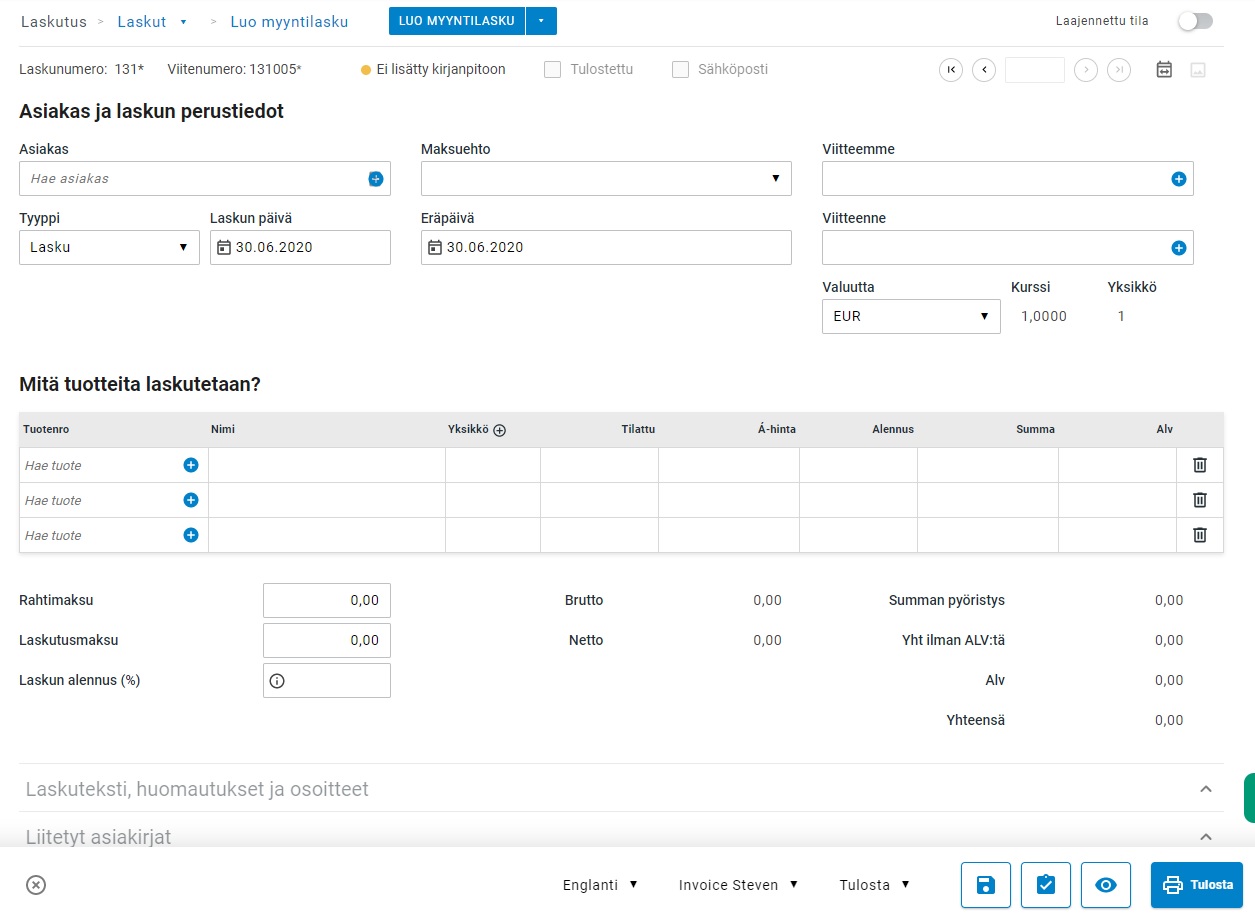The height and width of the screenshot is (913, 1255).
Task: Open the Englanti language menu
Action: (600, 885)
